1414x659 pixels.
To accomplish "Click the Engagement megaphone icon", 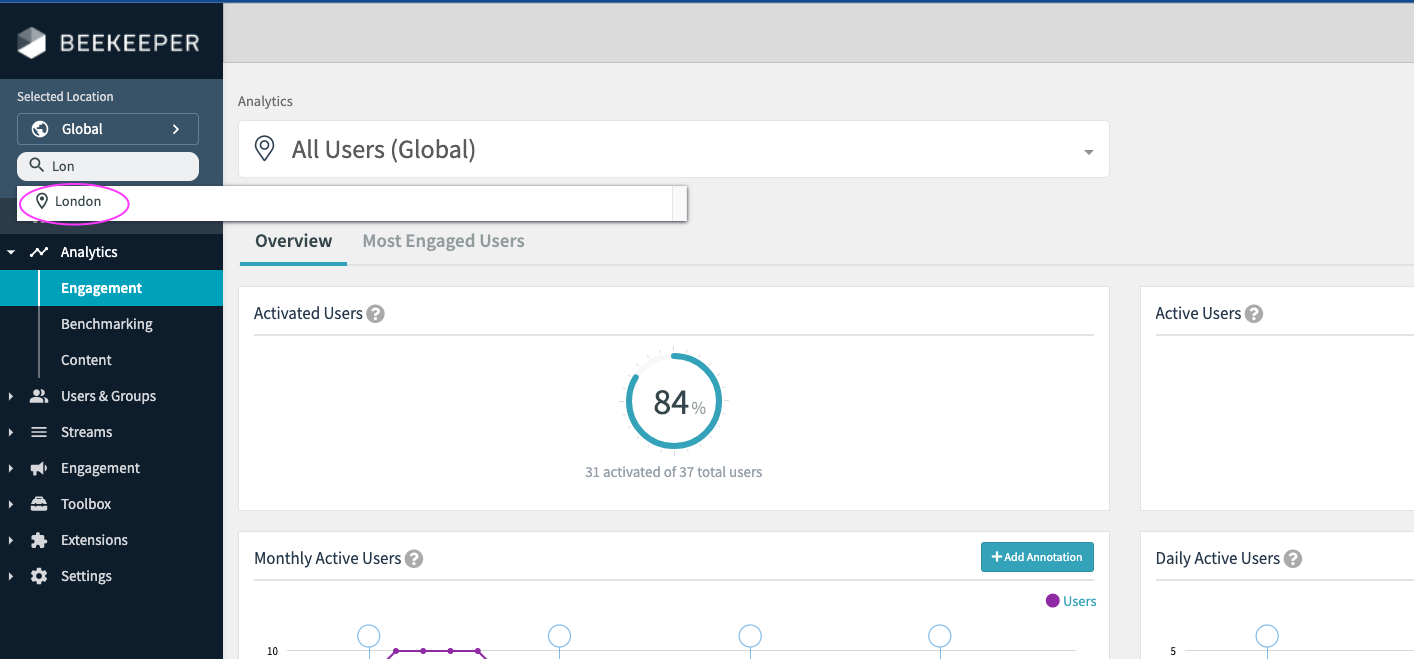I will [x=39, y=468].
